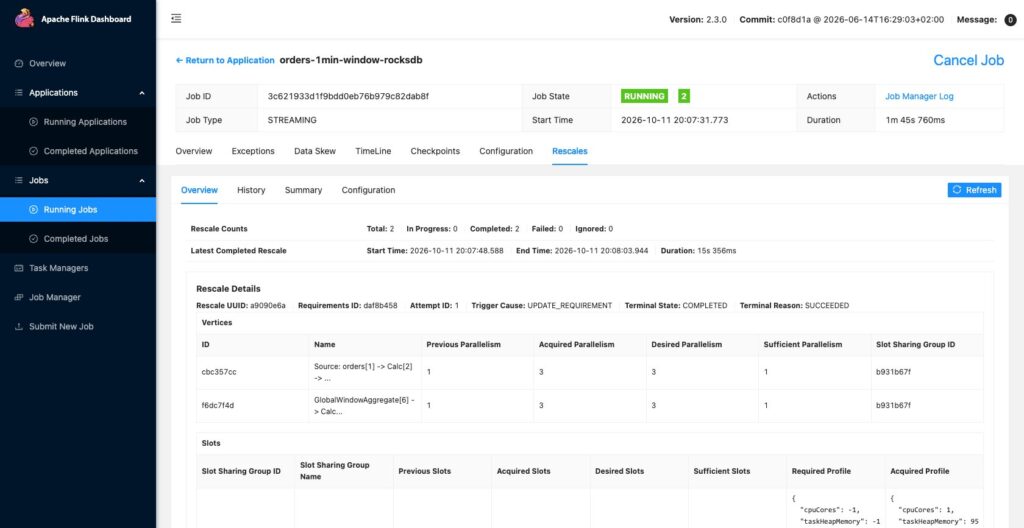1024x528 pixels.
Task: Collapse the Applications menu chevron
Action: pos(142,93)
